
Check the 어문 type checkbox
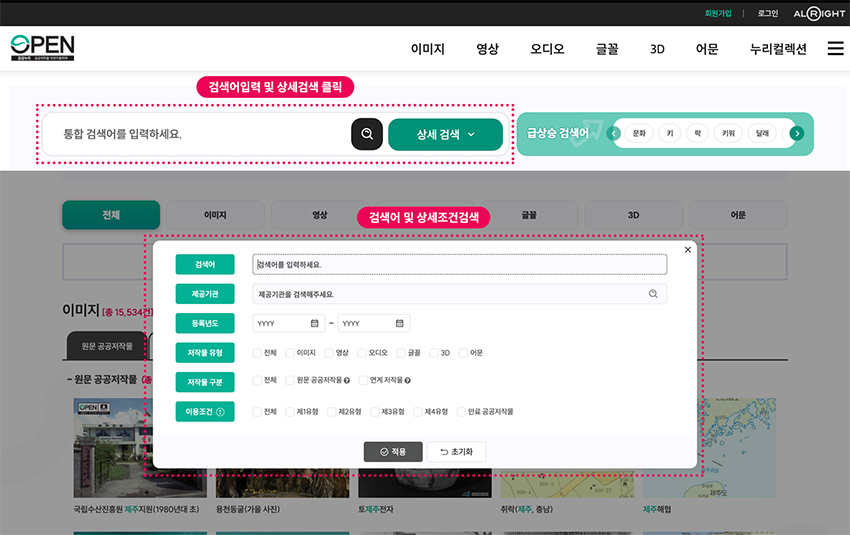[463, 353]
